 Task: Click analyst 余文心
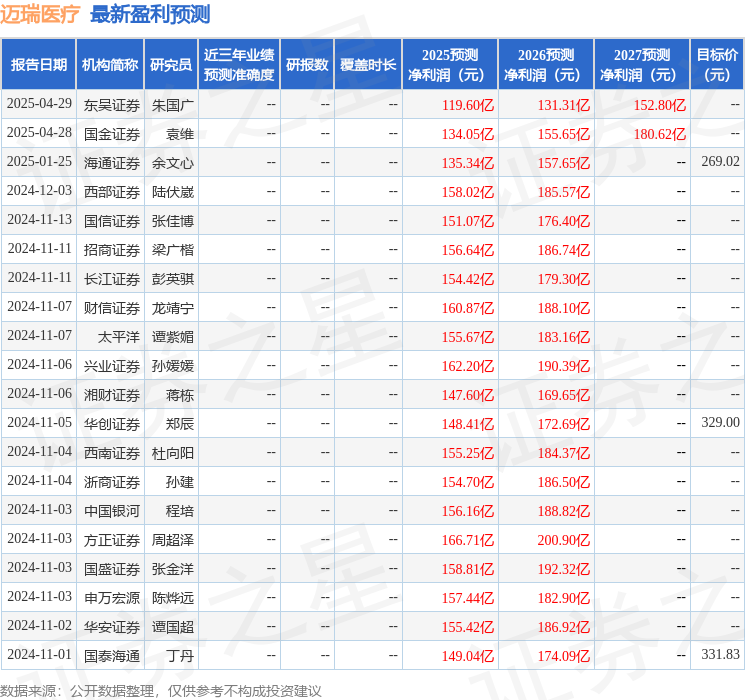point(172,163)
